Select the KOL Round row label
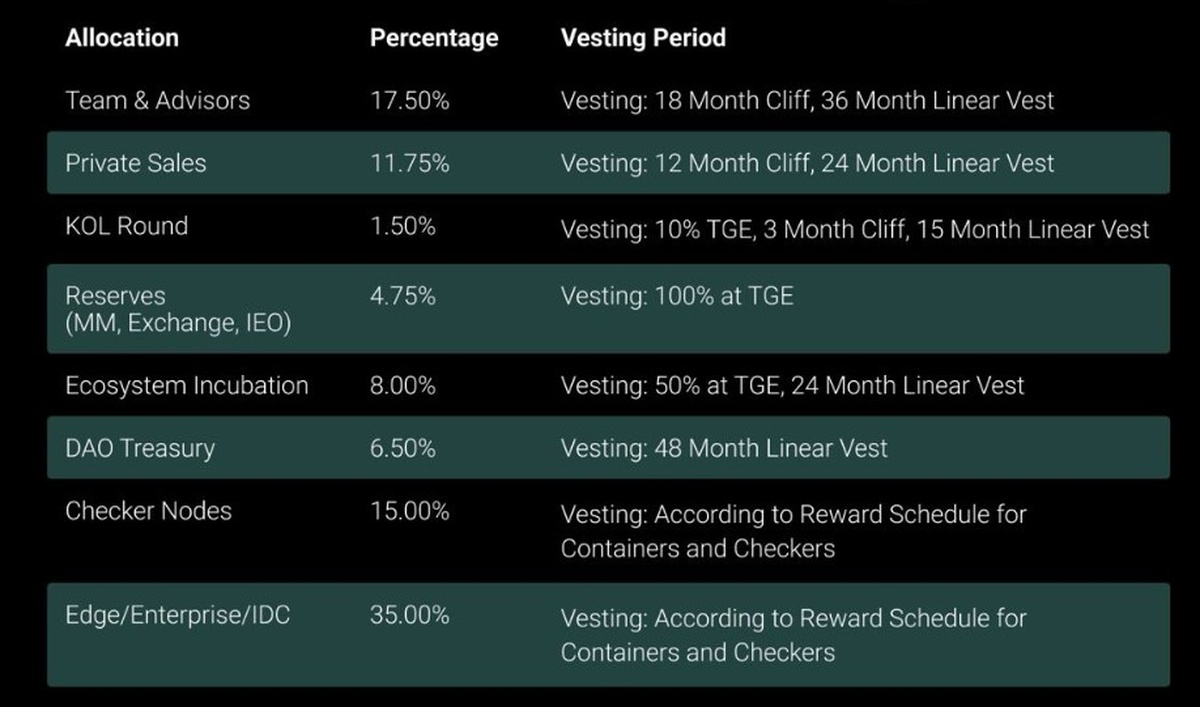1200x707 pixels. [x=127, y=226]
